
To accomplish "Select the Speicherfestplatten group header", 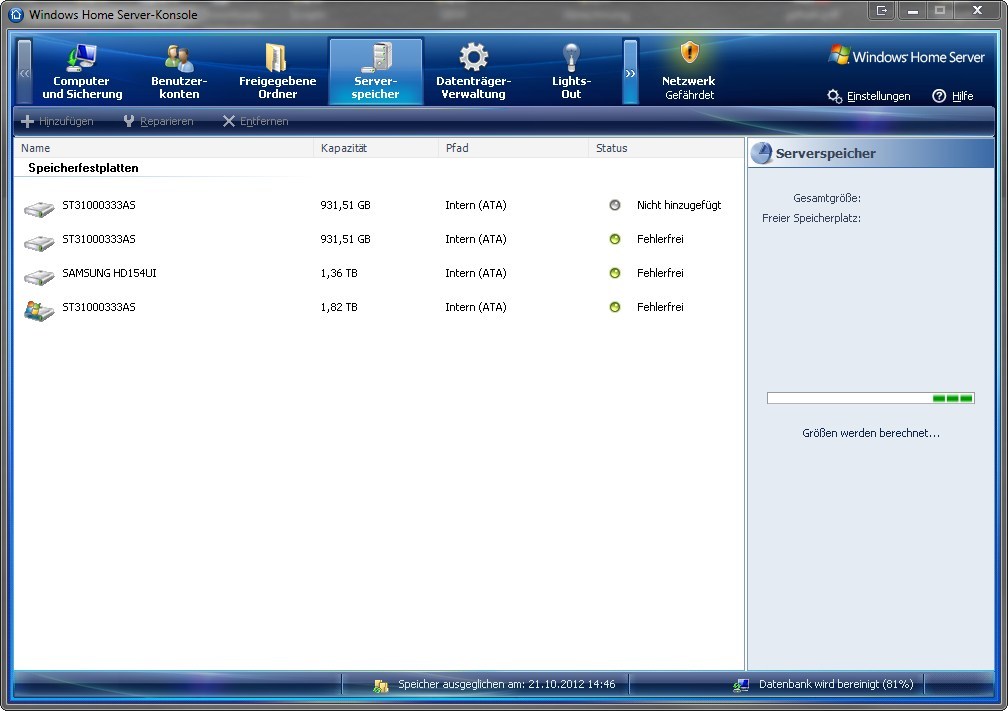I will click(83, 168).
